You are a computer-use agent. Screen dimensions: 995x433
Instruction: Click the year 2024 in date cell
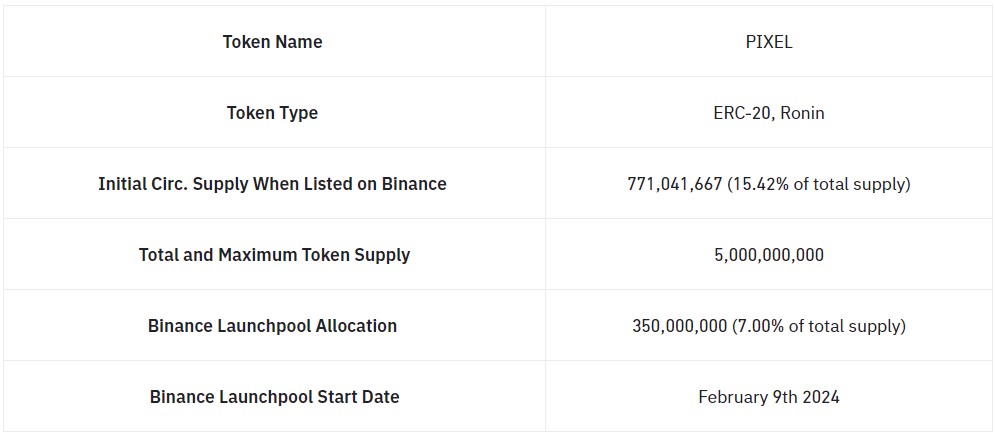pyautogui.click(x=820, y=397)
